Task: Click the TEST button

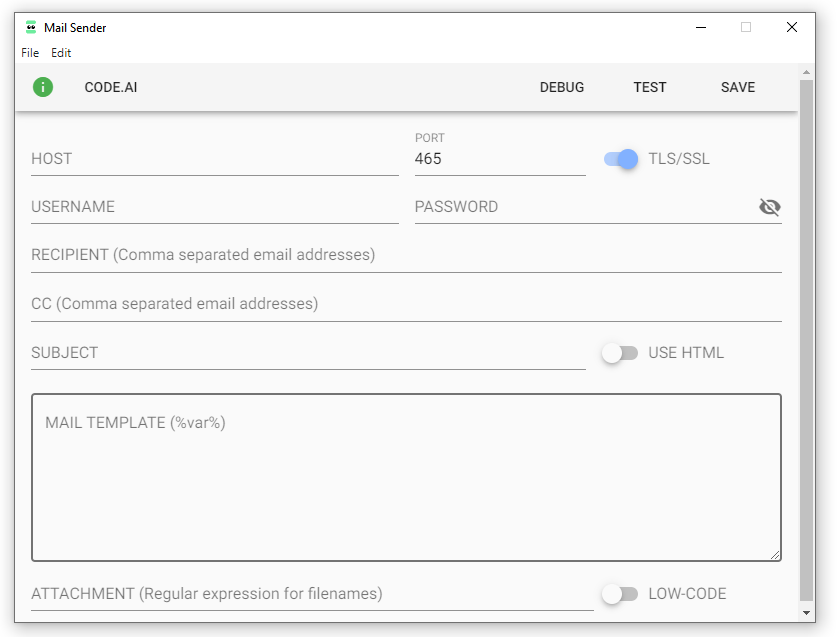Action: [x=649, y=87]
